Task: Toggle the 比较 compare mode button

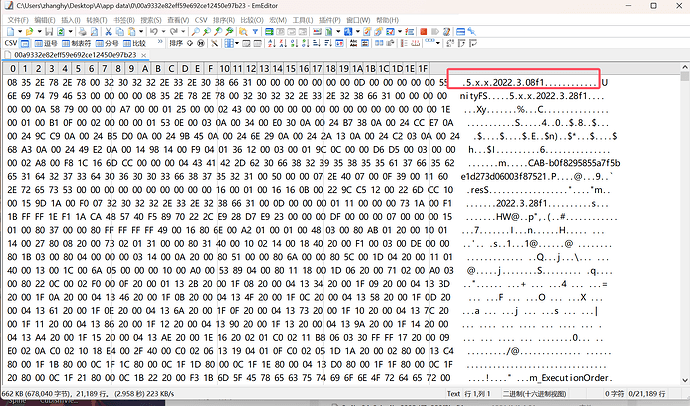Action: click(x=134, y=43)
